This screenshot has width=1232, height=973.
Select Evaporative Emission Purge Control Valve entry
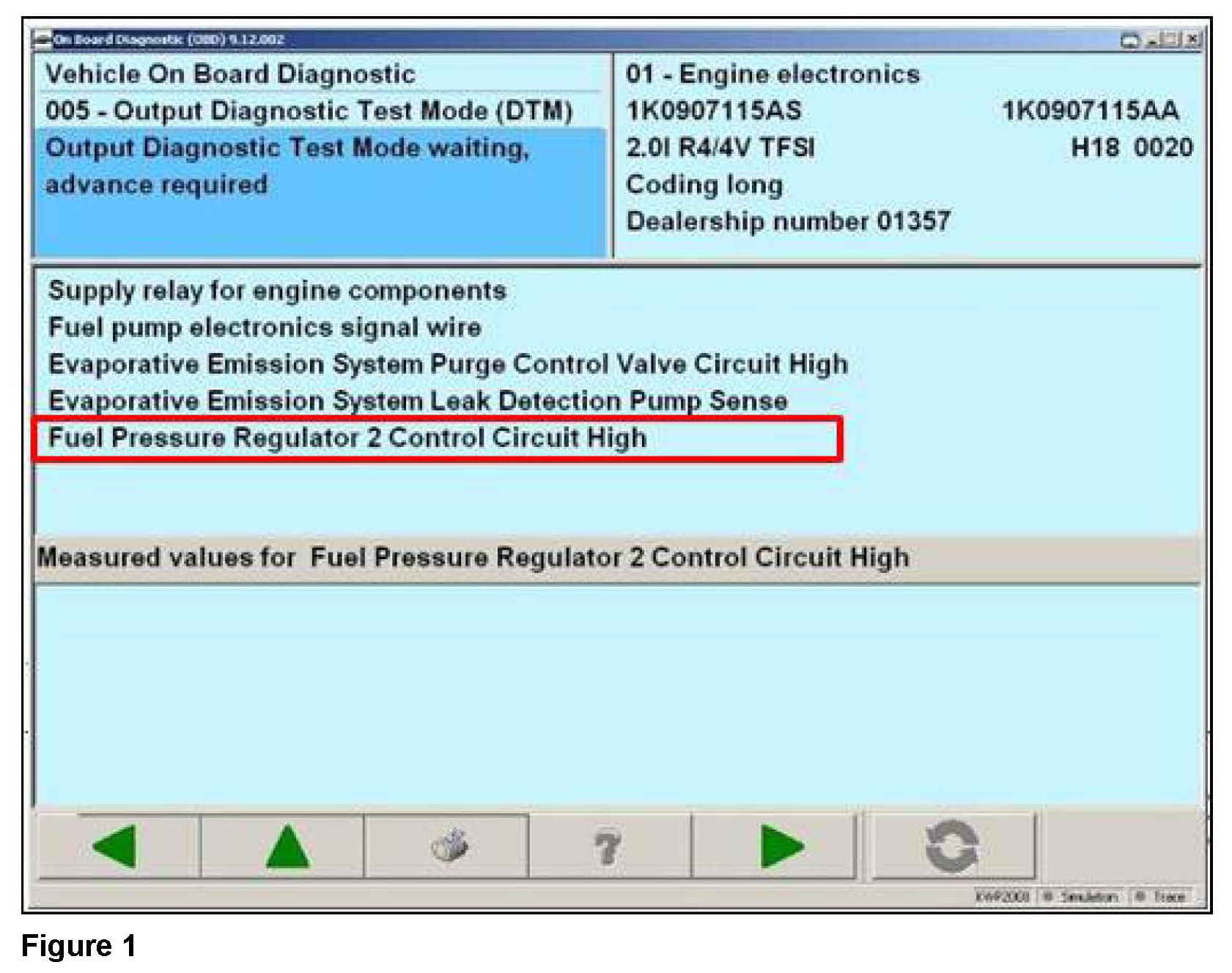[448, 364]
